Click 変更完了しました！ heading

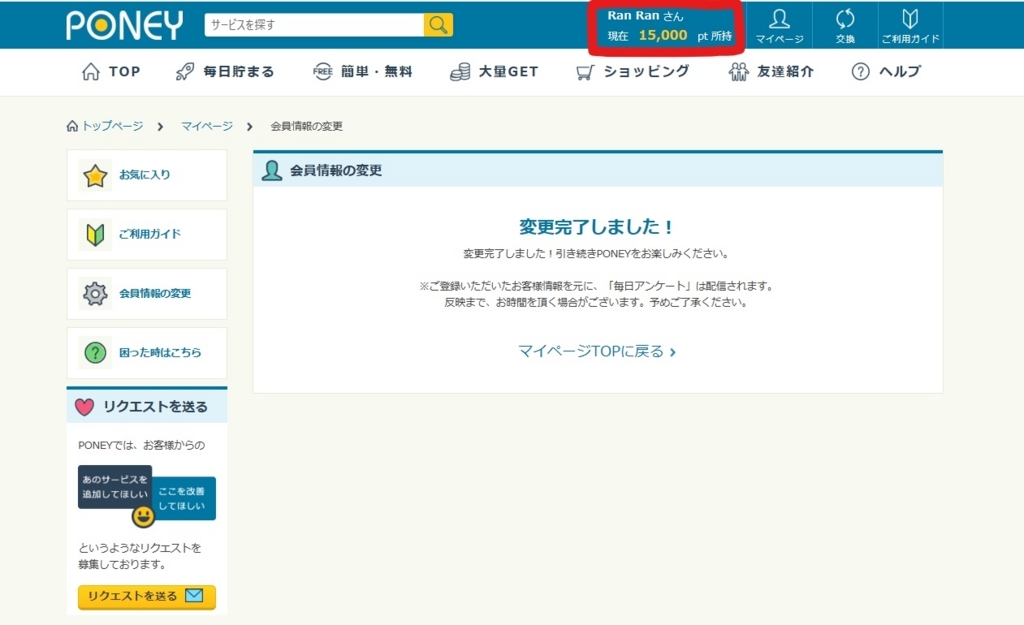click(x=597, y=227)
